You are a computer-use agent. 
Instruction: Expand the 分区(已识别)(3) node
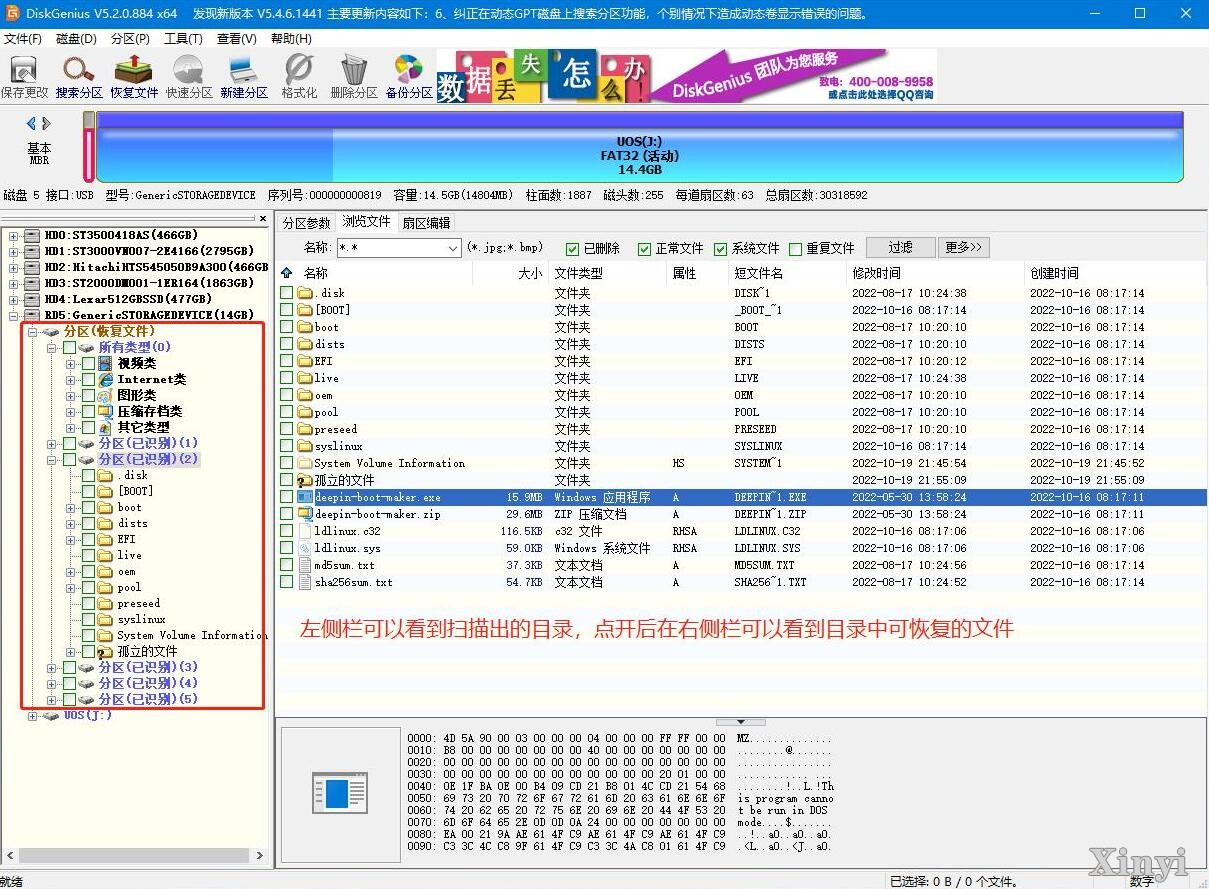point(52,668)
